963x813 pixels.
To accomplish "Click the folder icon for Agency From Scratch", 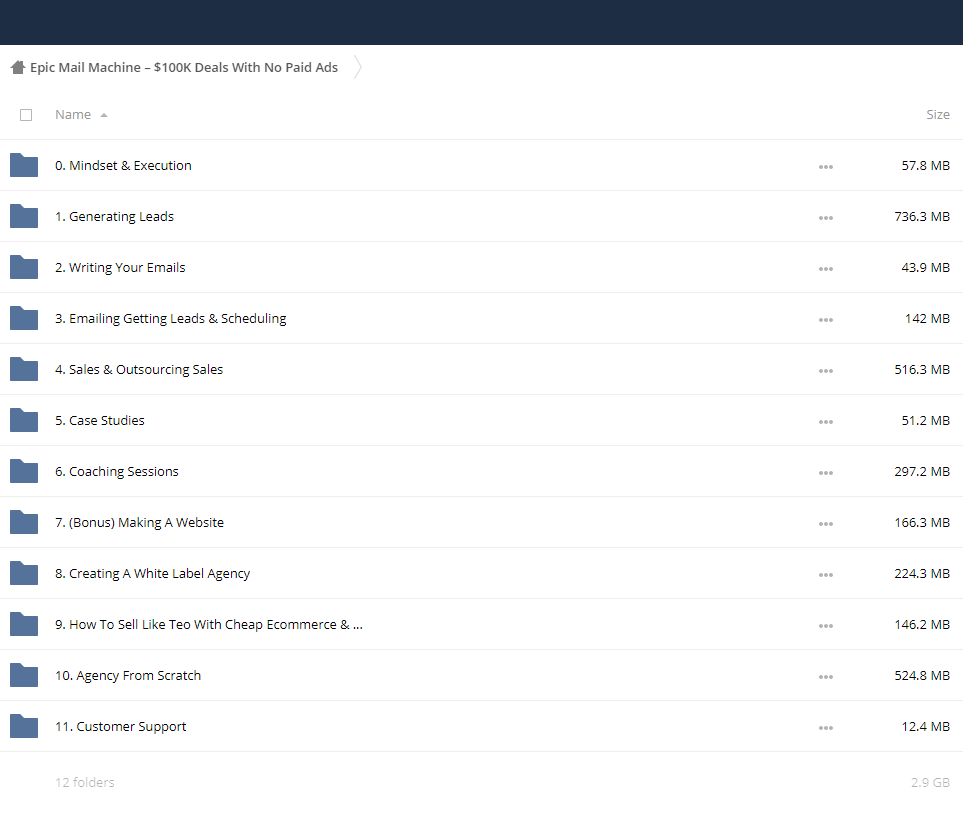I will 24,675.
